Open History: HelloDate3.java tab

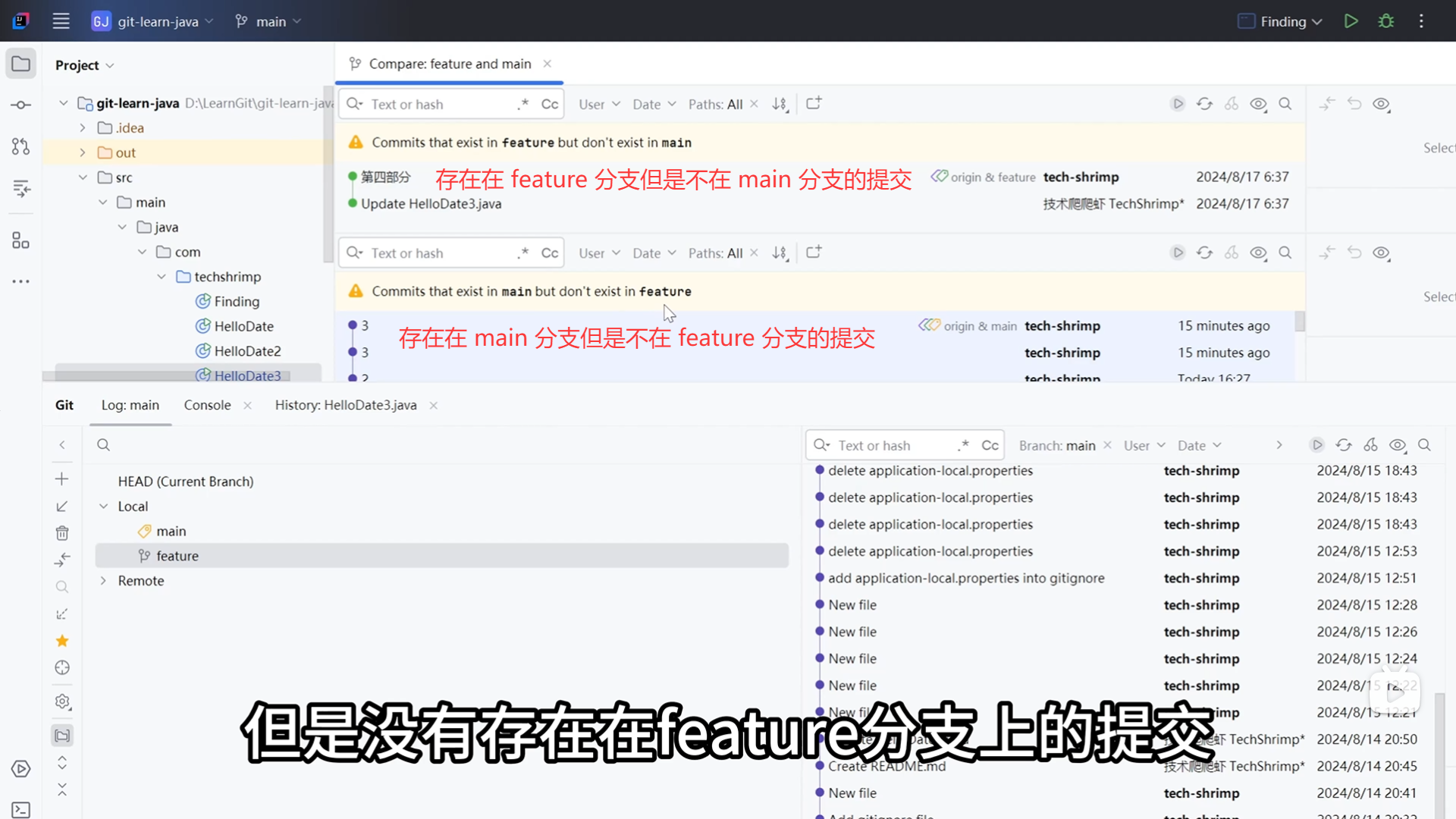(346, 405)
